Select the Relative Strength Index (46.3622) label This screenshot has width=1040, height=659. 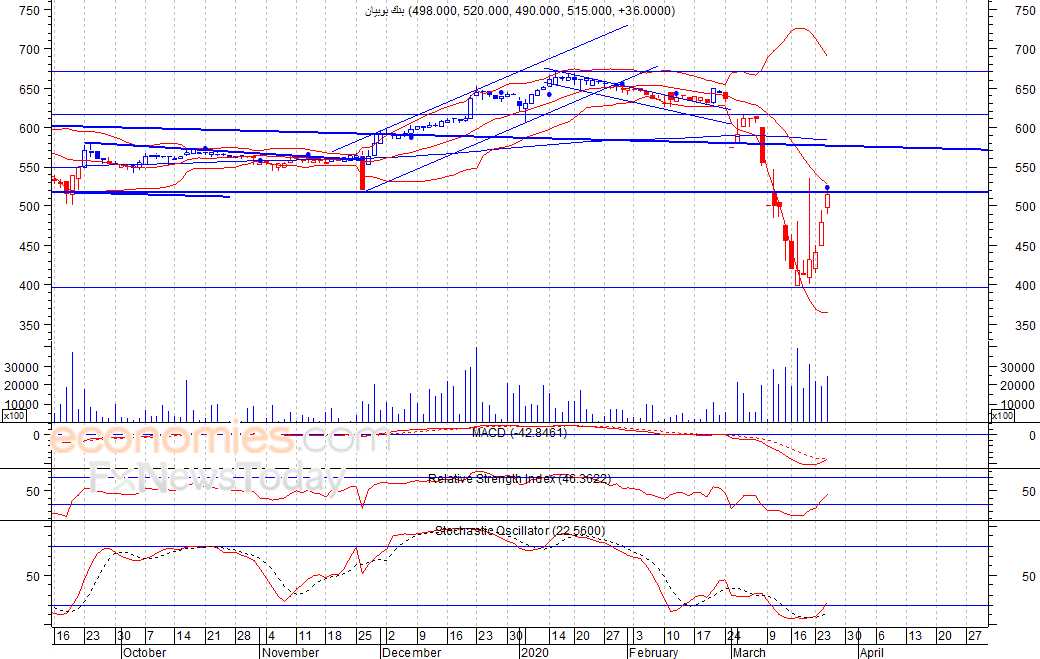pos(519,479)
